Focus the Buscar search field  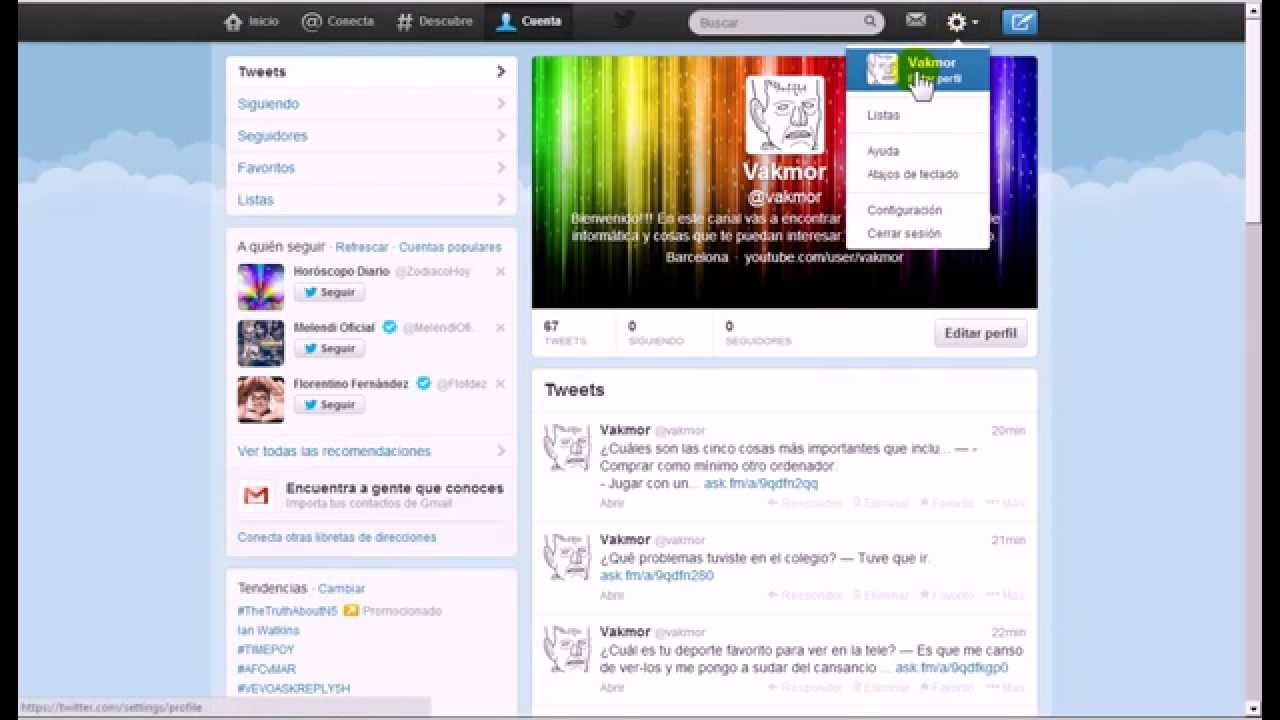tap(786, 22)
